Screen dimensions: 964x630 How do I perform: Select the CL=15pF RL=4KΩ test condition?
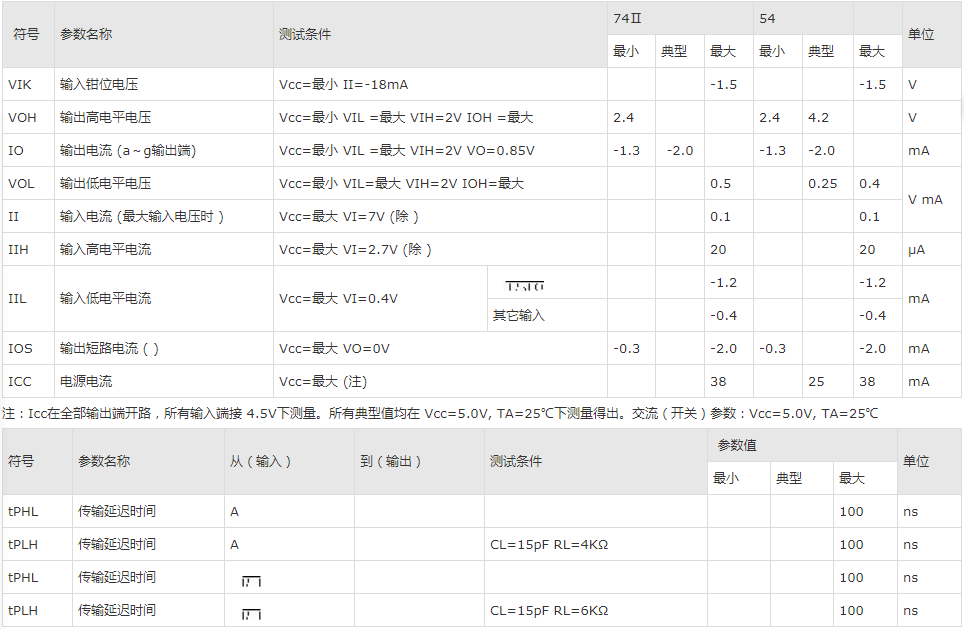coord(549,544)
